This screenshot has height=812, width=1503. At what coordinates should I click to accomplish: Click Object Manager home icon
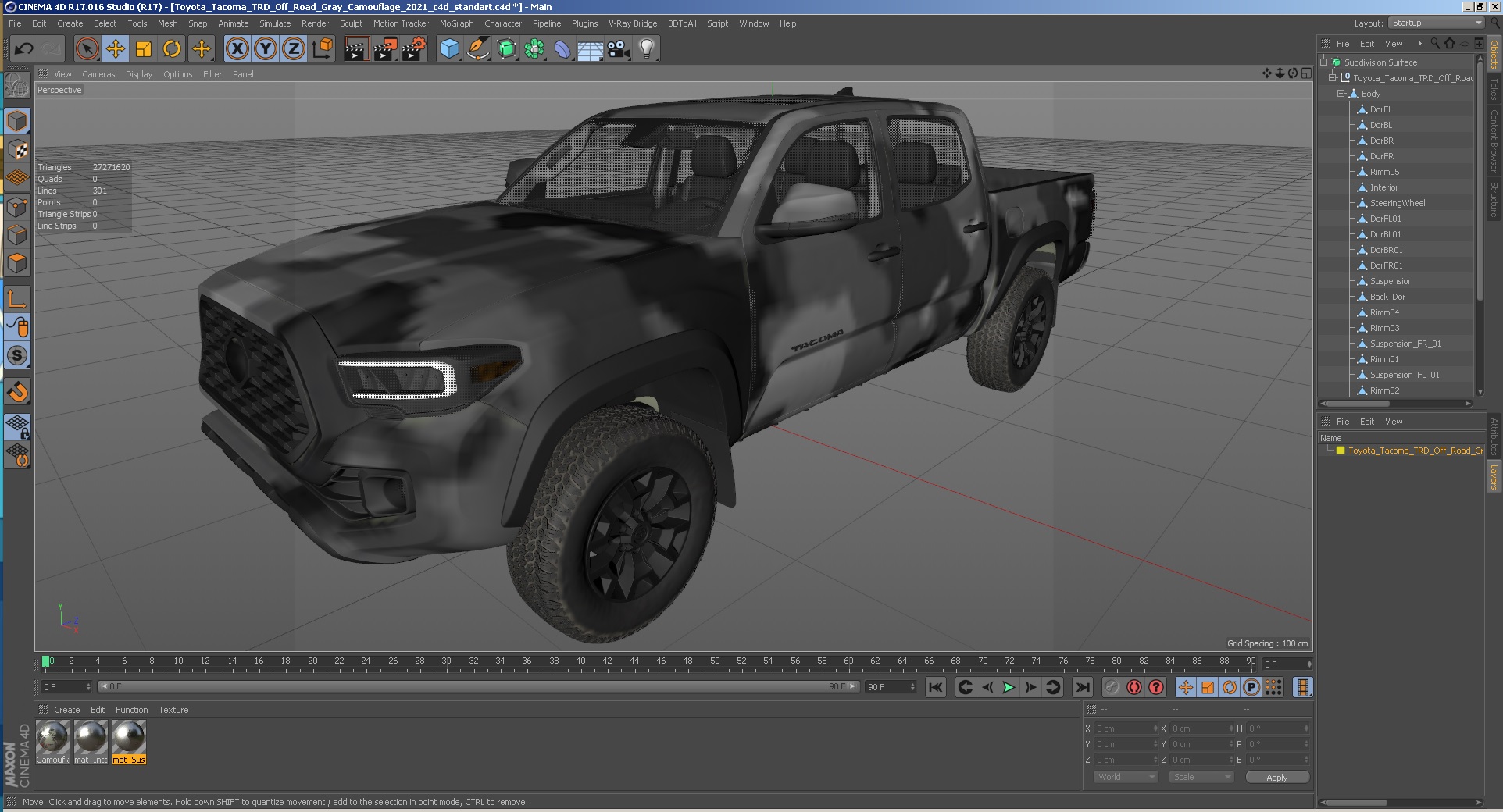(1450, 44)
